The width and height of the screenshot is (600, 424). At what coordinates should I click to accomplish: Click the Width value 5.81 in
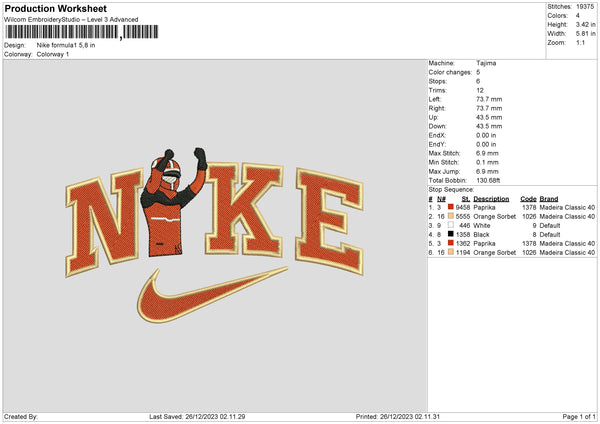[x=585, y=34]
